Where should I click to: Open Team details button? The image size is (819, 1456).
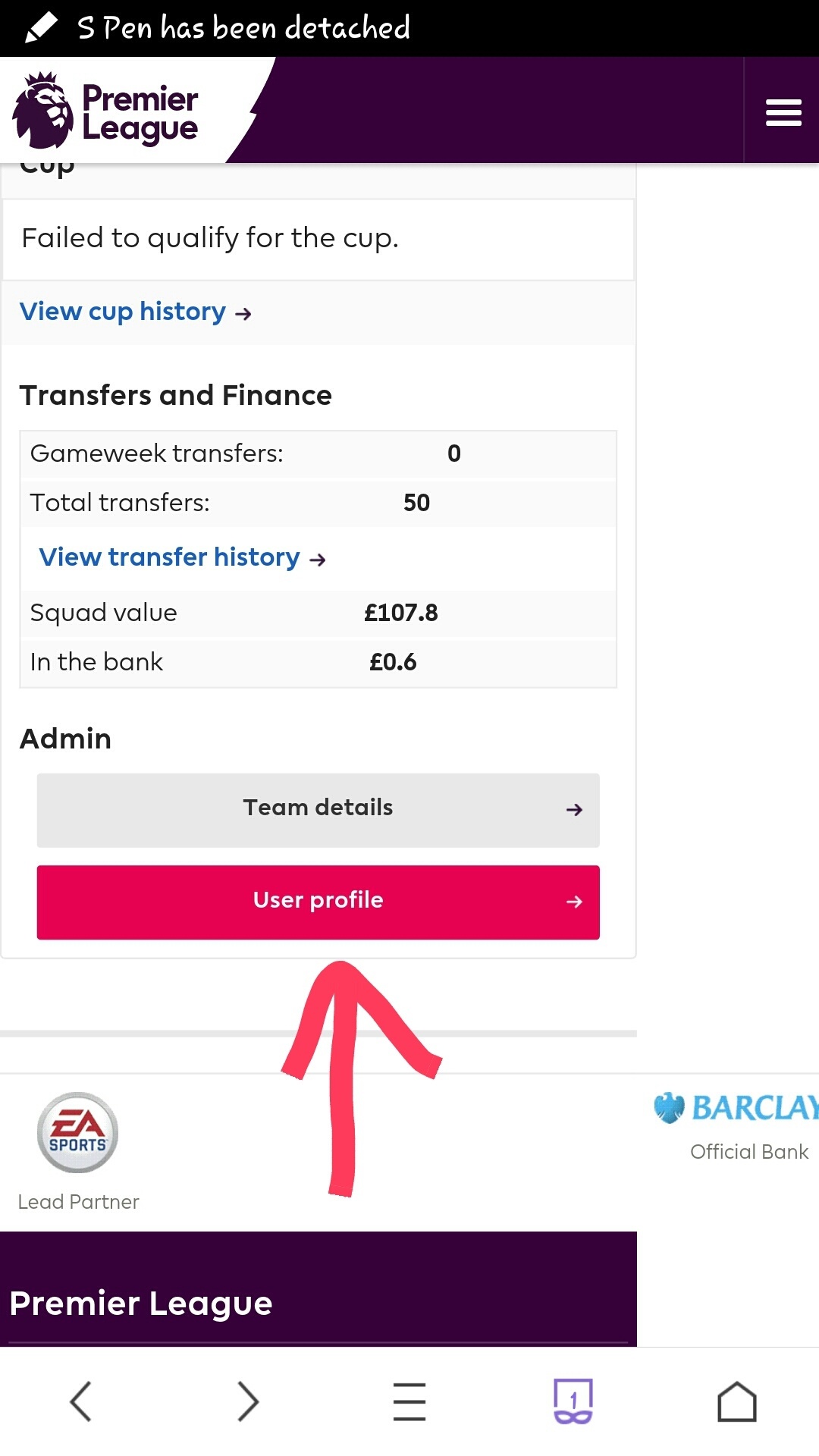click(x=318, y=808)
